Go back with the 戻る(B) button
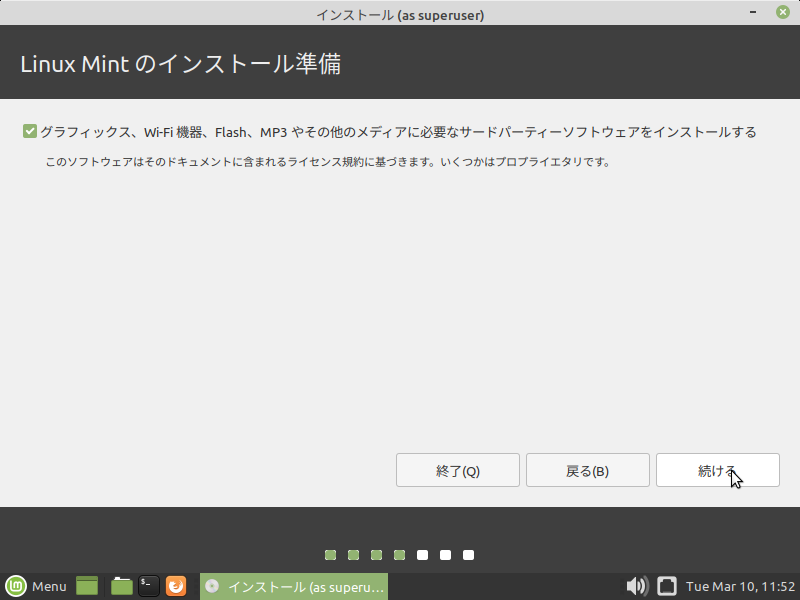The height and width of the screenshot is (600, 800). tap(588, 470)
